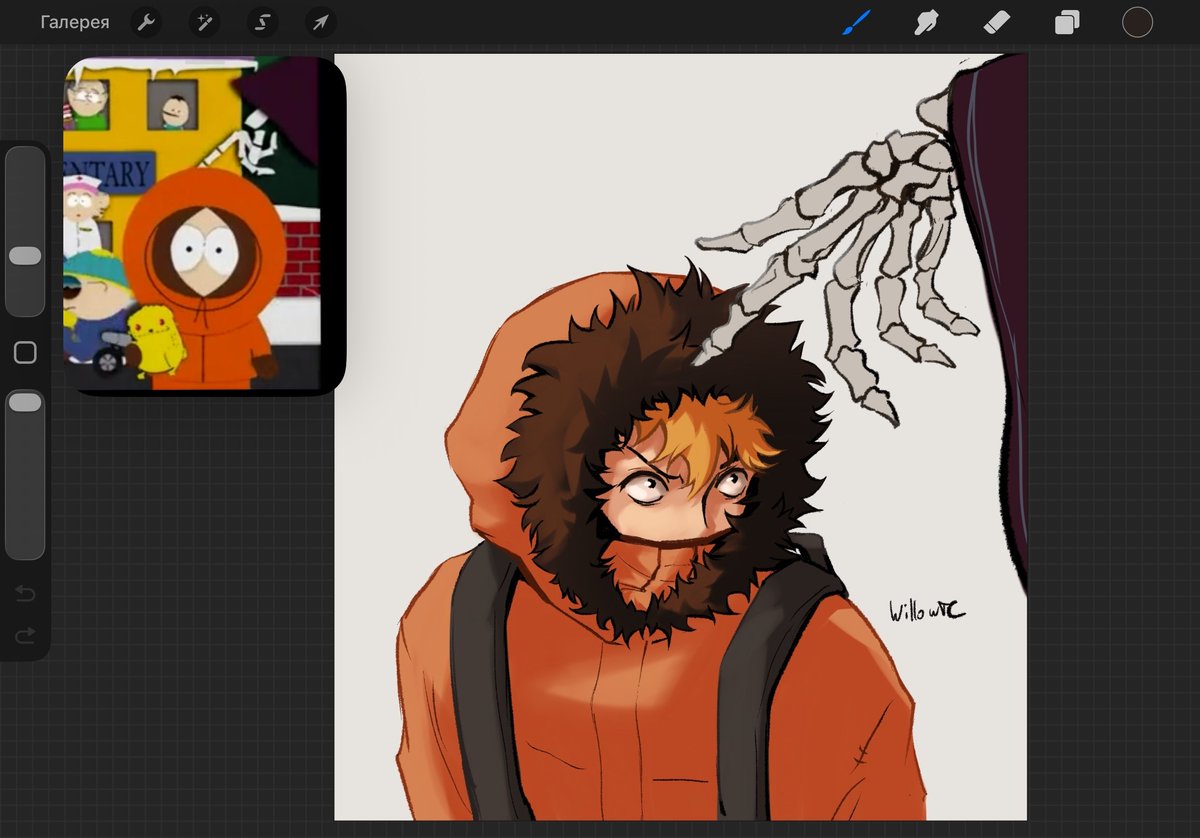Redo the action with sidebar arrow
Screen dimensions: 1200x838
tap(25, 634)
